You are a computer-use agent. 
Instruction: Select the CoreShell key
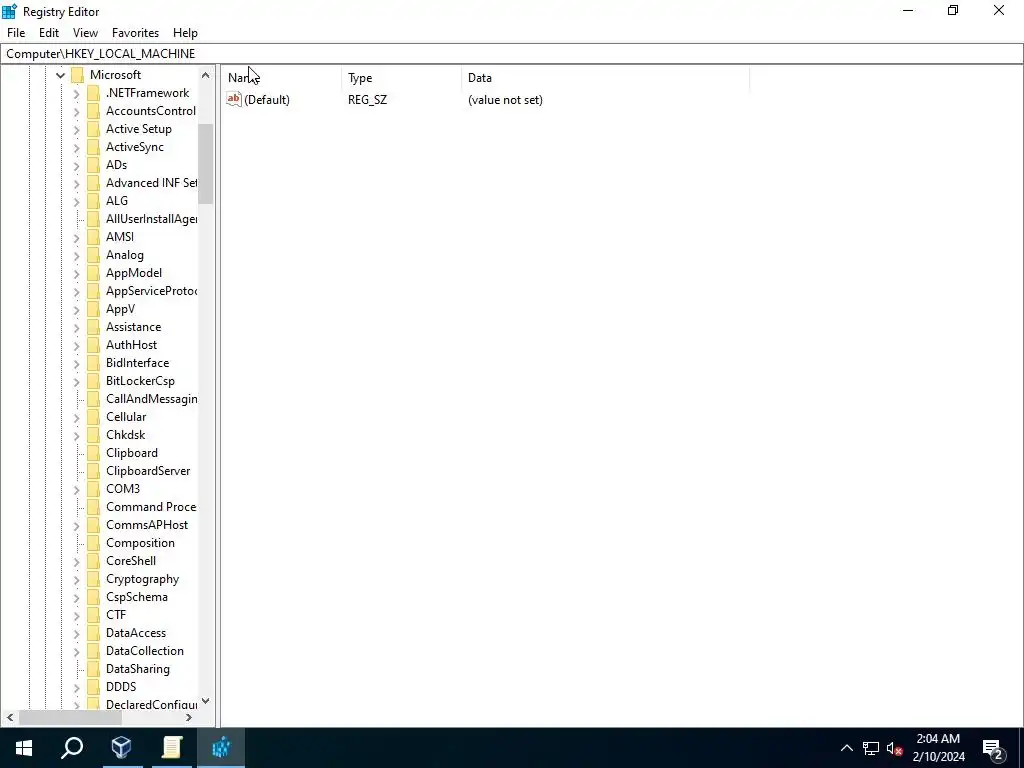tap(131, 560)
